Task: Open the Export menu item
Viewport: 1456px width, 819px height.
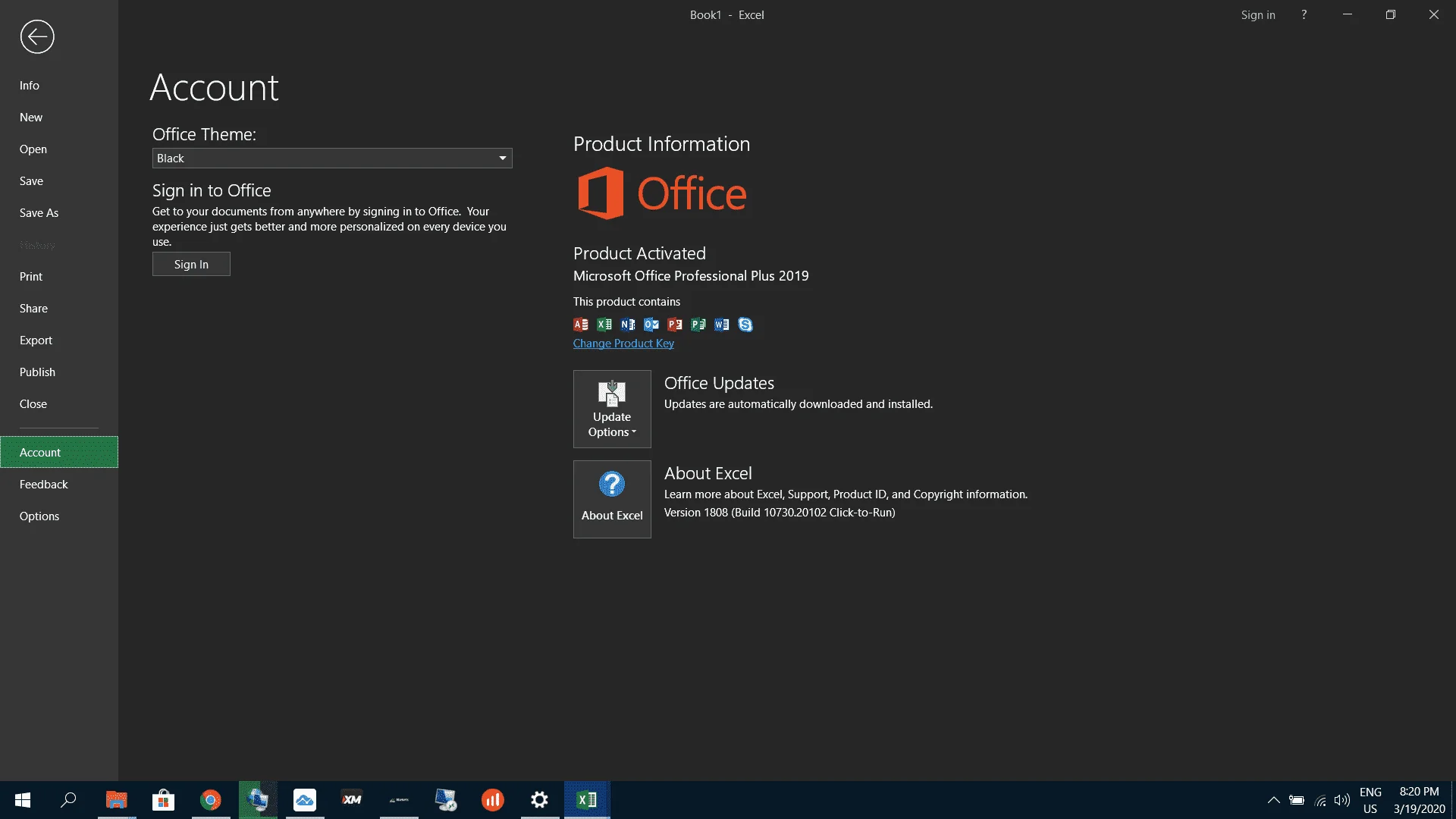Action: click(x=36, y=340)
